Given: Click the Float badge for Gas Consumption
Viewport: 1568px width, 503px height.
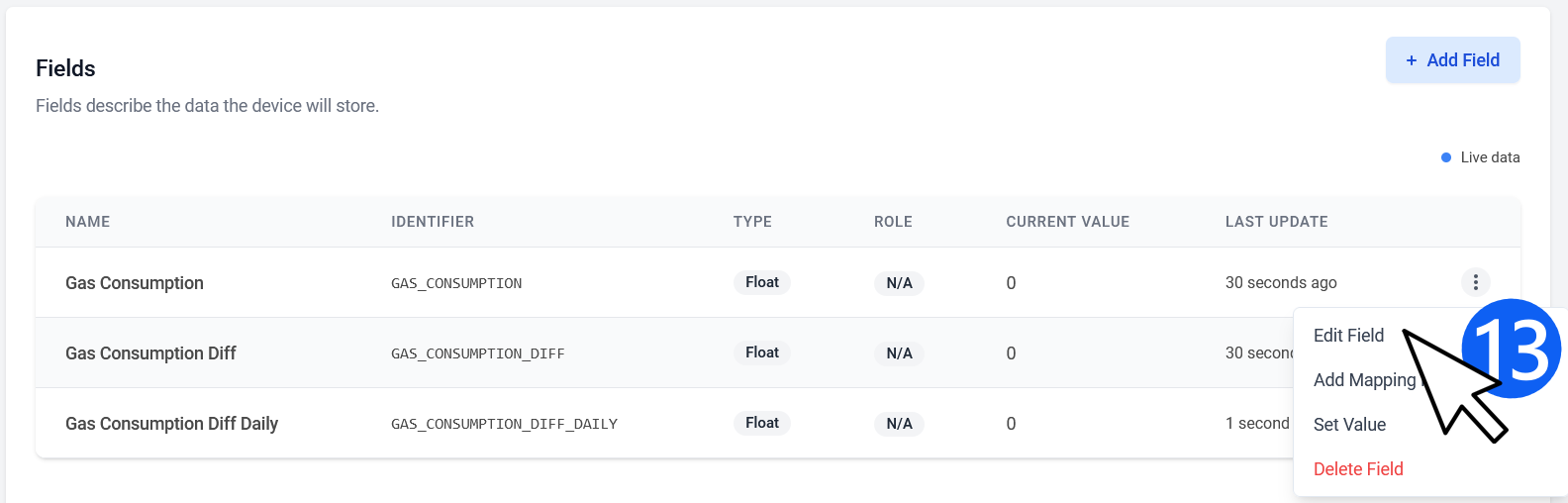Looking at the screenshot, I should point(762,282).
